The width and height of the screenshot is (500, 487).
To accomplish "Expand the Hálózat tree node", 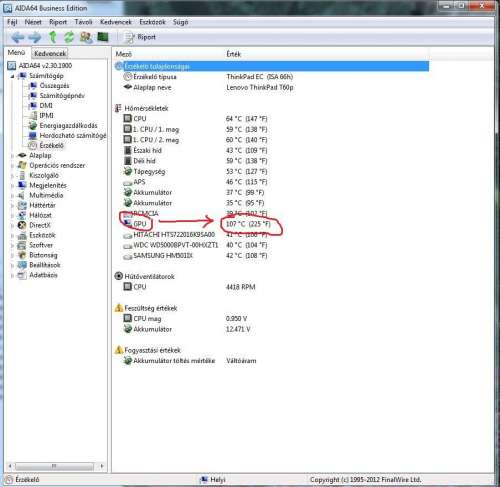I will point(12,216).
